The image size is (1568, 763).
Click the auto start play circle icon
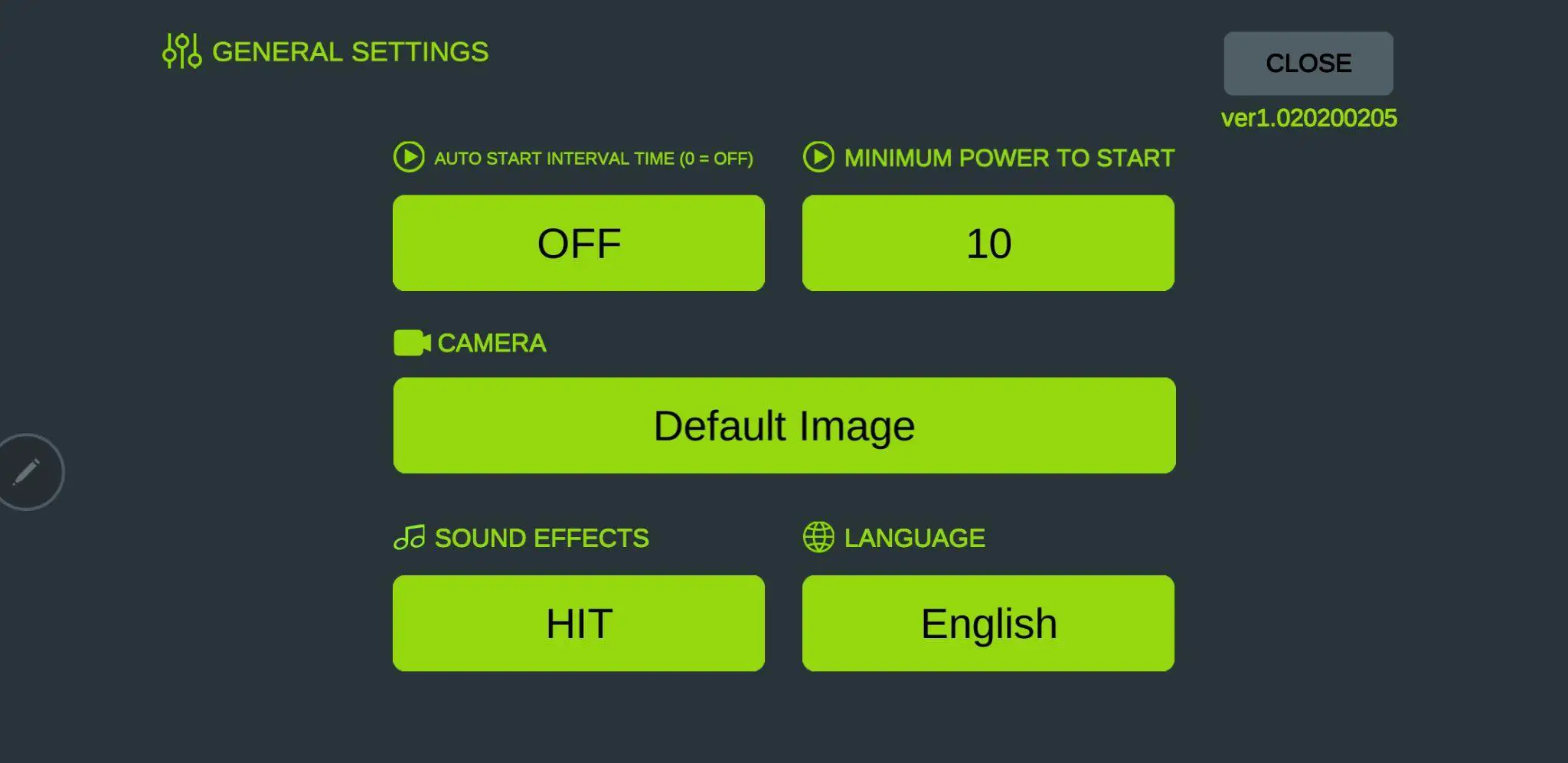tap(409, 157)
